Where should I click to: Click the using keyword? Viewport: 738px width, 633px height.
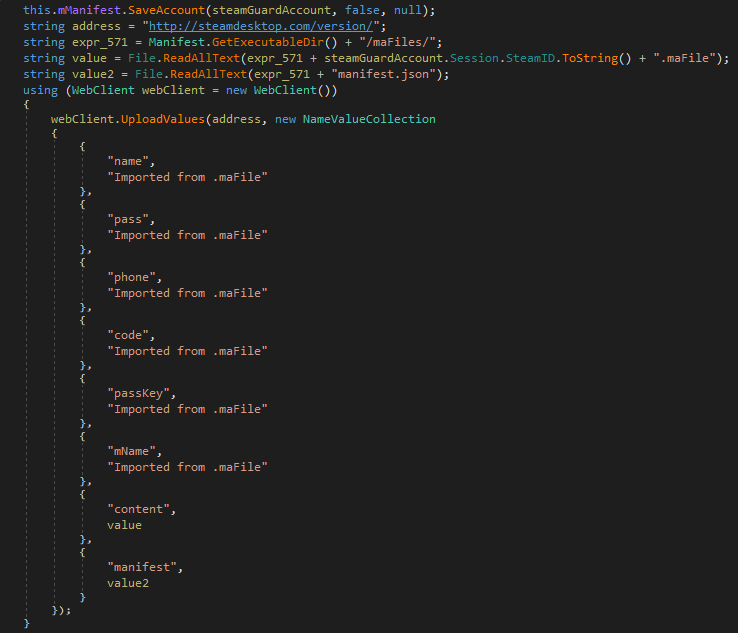click(40, 90)
